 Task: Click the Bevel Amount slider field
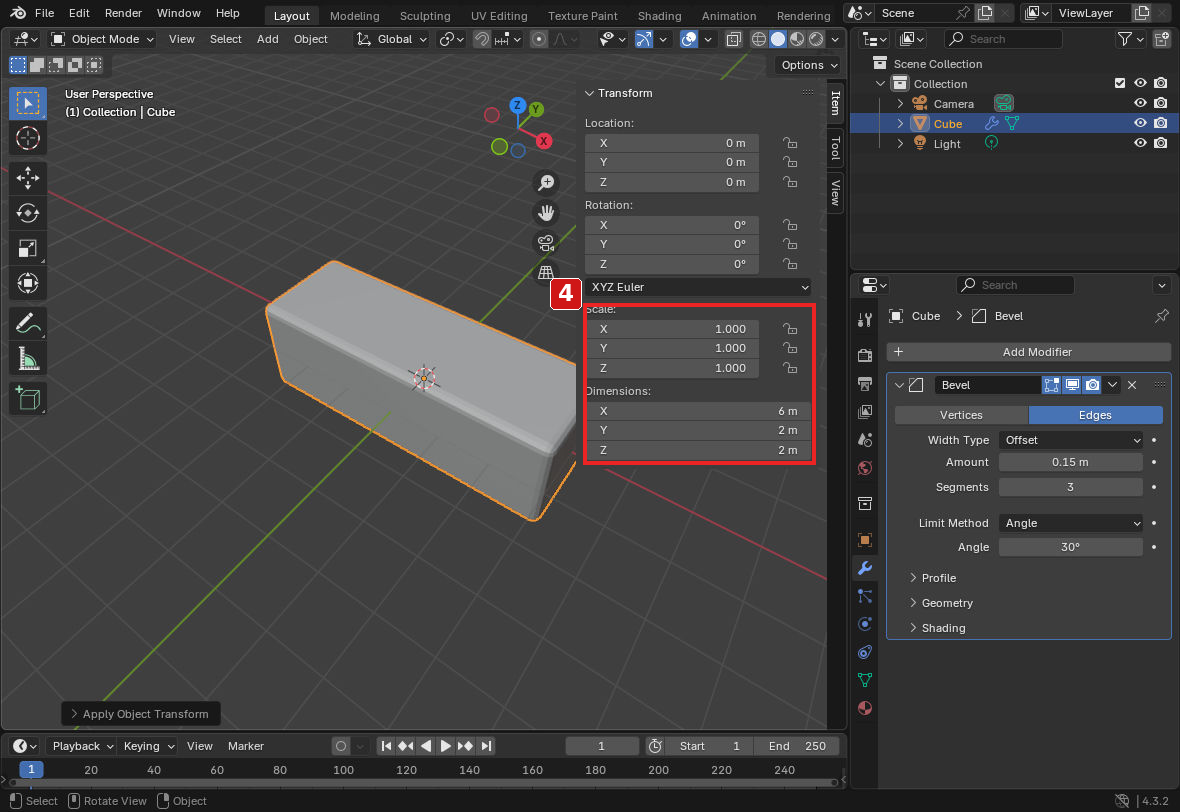pos(1070,462)
